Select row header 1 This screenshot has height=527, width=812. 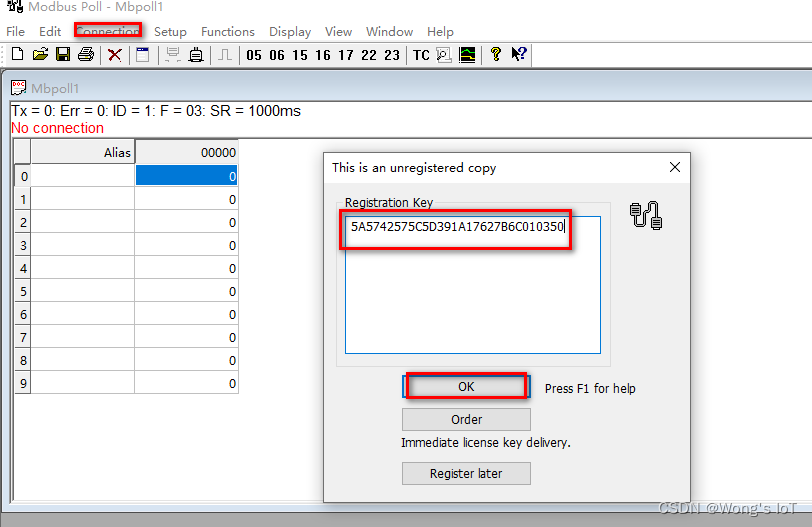click(23, 199)
